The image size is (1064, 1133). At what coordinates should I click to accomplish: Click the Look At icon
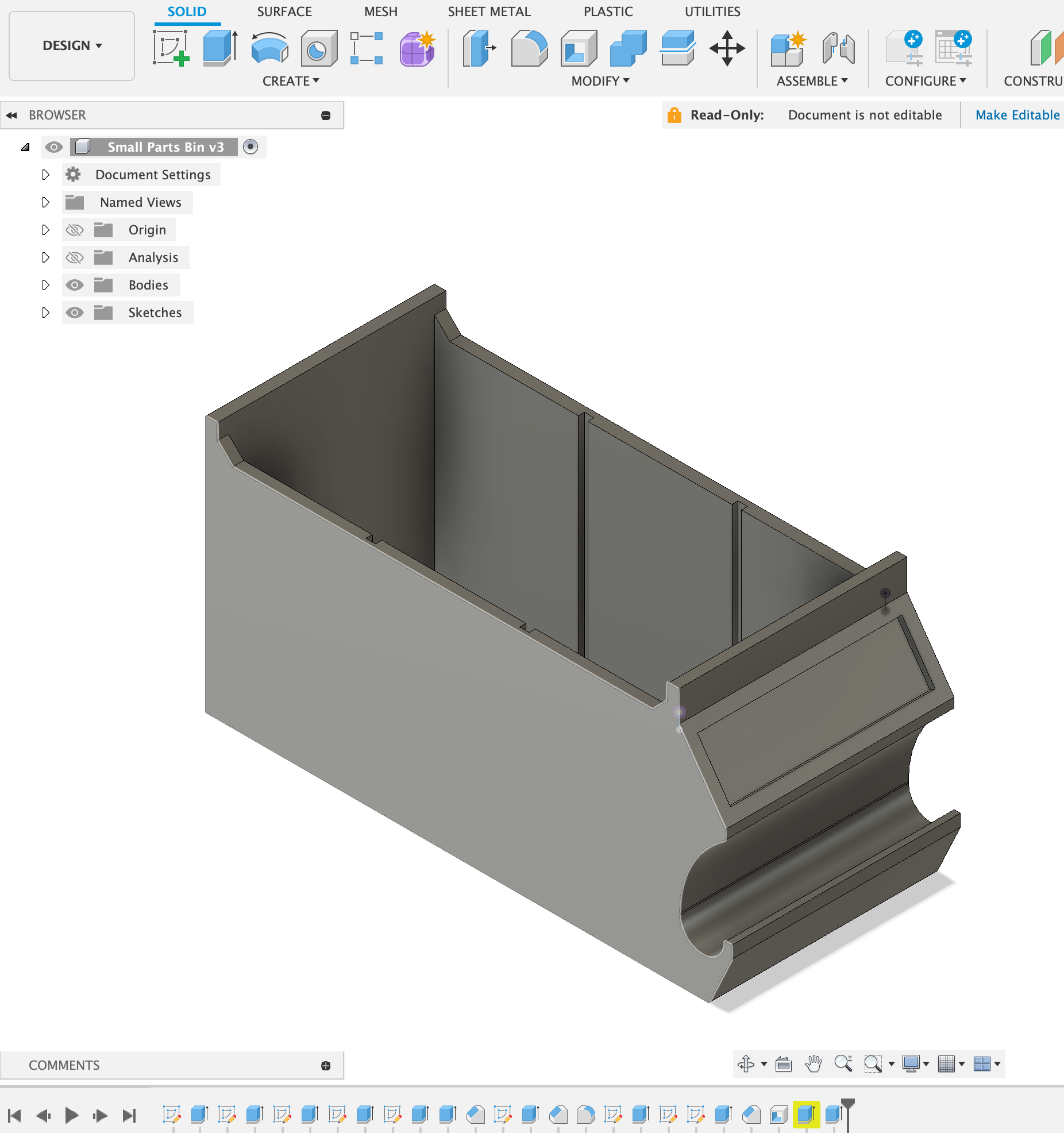(x=784, y=1064)
